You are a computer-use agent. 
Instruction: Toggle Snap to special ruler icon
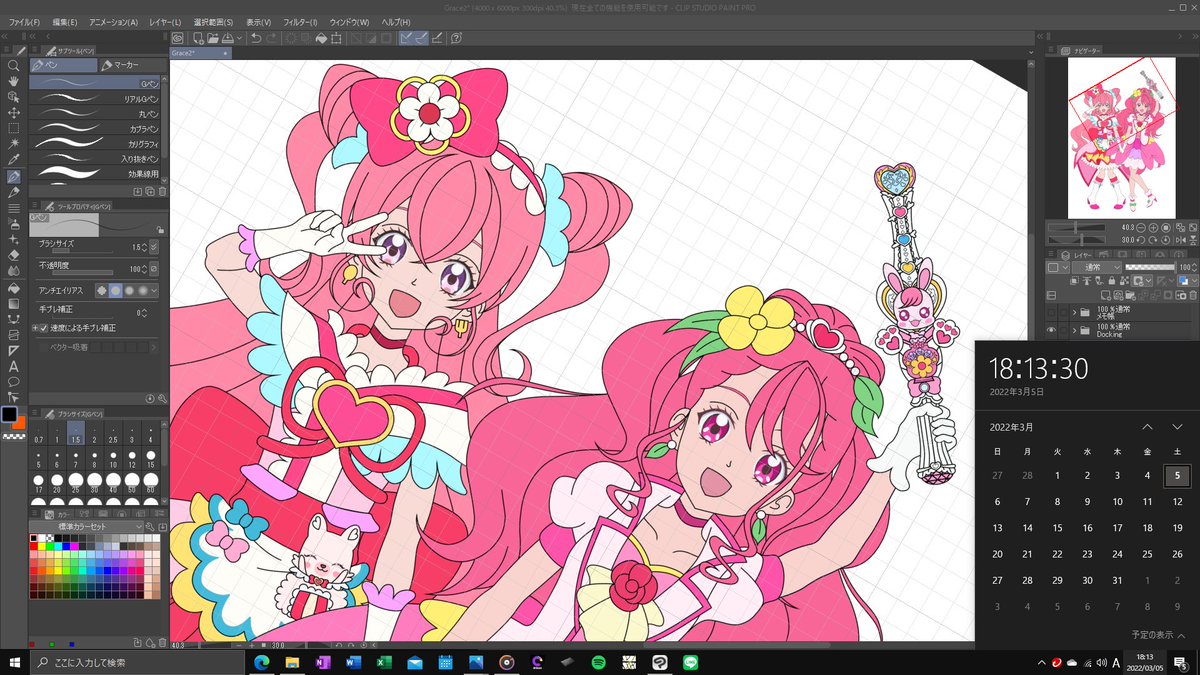423,38
